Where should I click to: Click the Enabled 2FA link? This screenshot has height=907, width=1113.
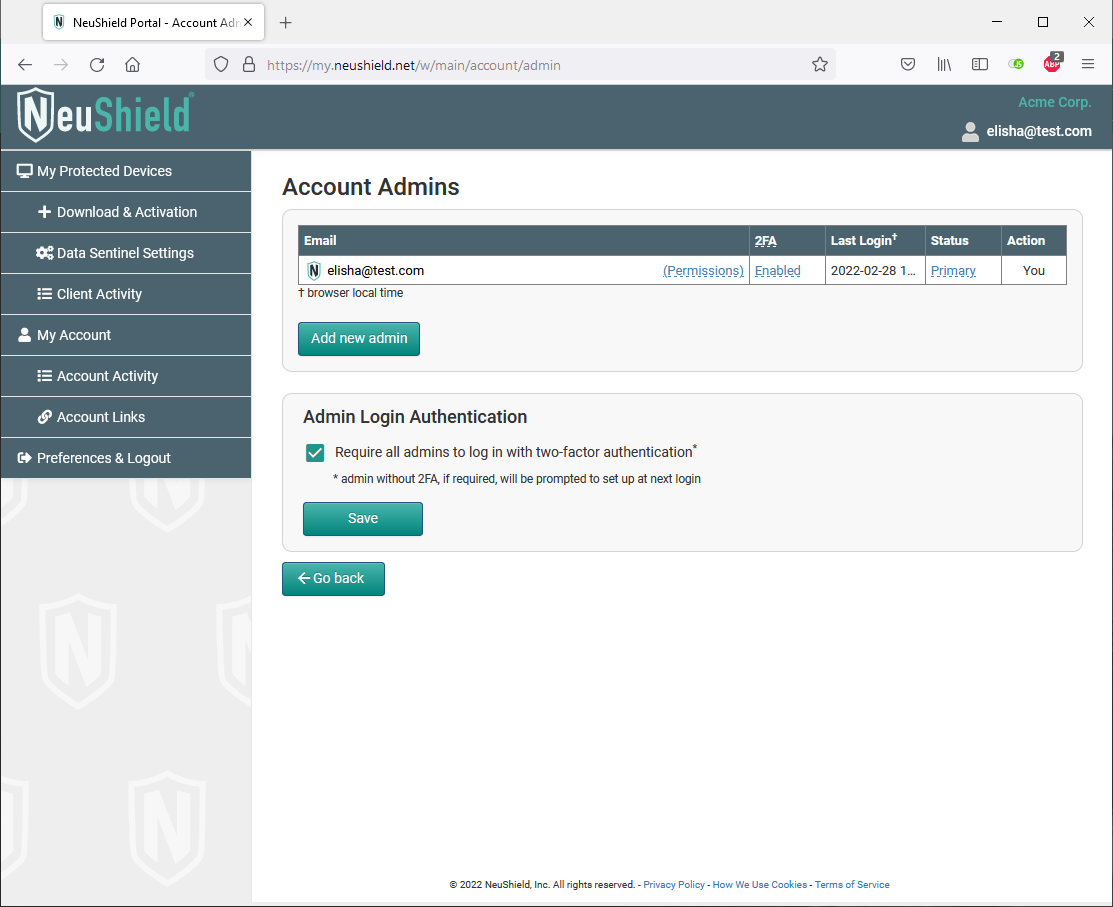777,270
